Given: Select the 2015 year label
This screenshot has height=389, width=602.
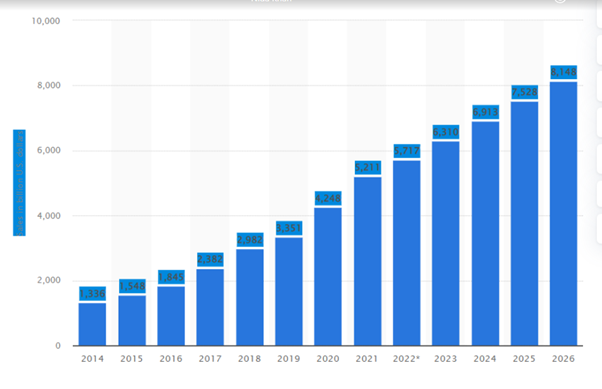Looking at the screenshot, I should 131,359.
